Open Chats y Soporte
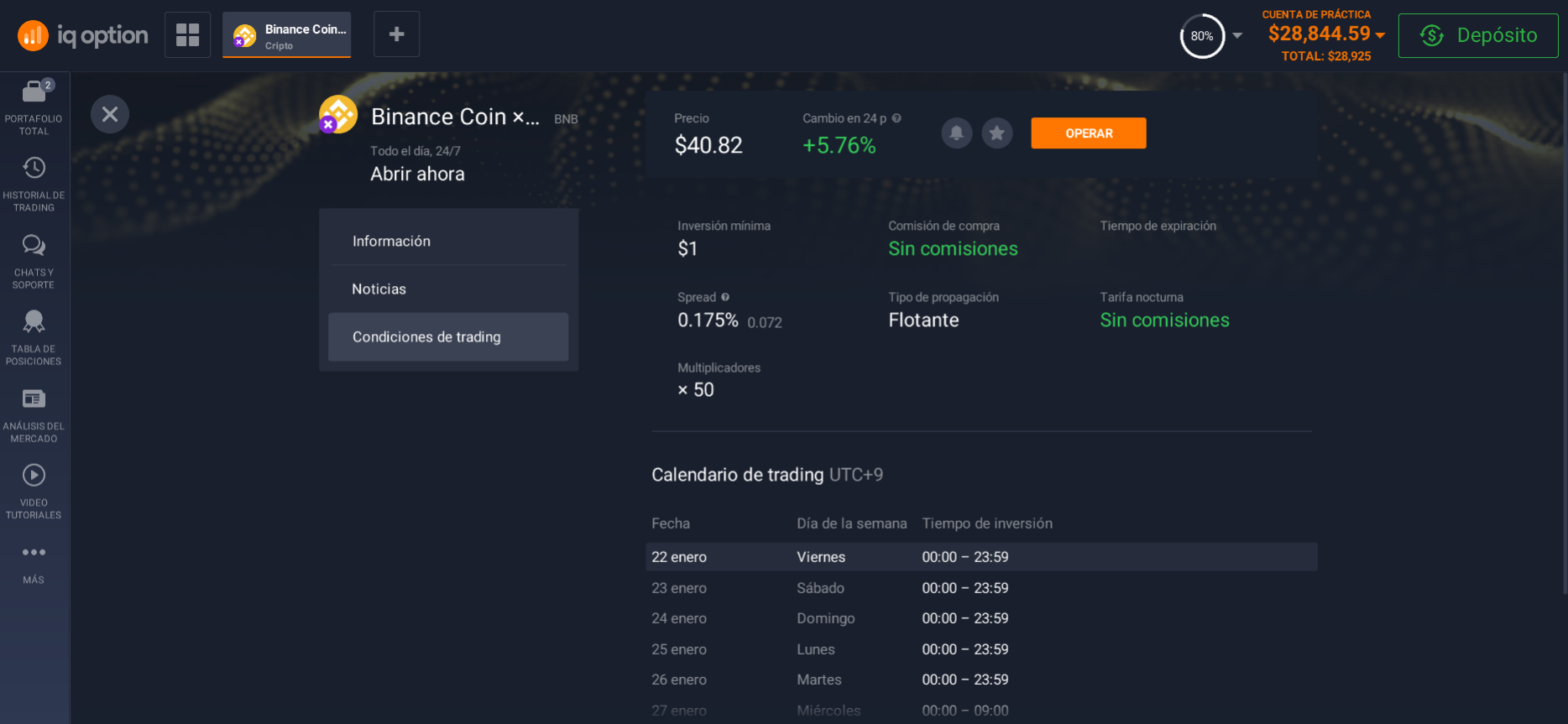 pos(34,262)
